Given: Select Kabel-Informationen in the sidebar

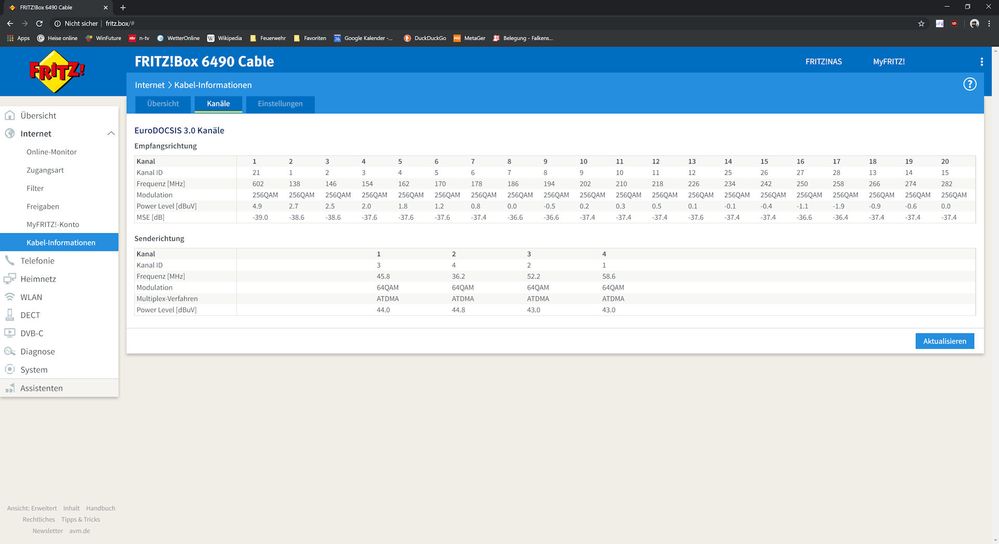Looking at the screenshot, I should click(59, 242).
